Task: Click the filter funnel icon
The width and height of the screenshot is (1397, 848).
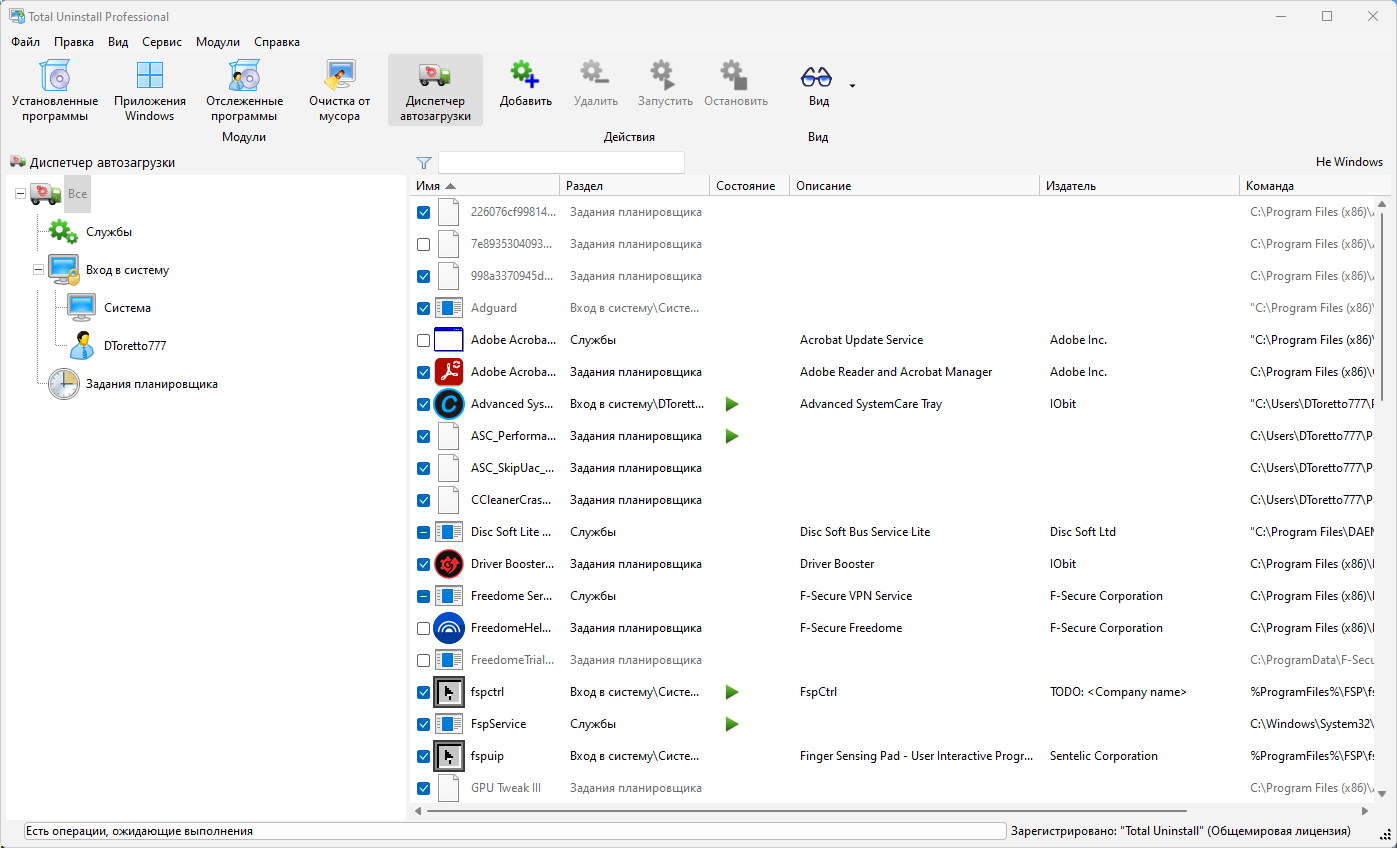Action: (x=424, y=162)
